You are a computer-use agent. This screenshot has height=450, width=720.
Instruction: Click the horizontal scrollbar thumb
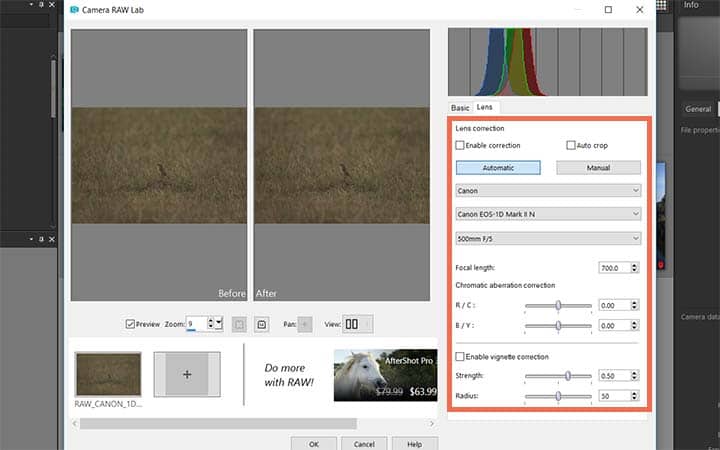coord(218,423)
